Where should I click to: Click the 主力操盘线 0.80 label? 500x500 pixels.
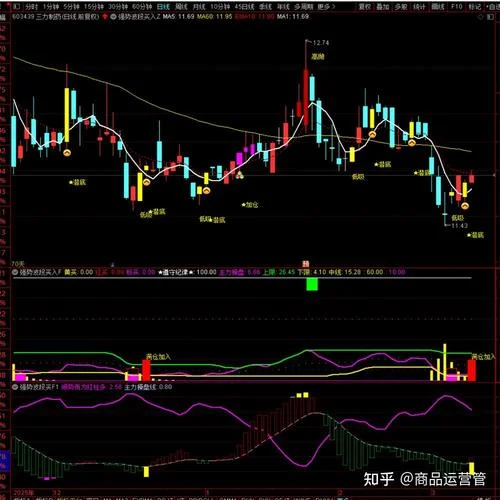(x=148, y=387)
